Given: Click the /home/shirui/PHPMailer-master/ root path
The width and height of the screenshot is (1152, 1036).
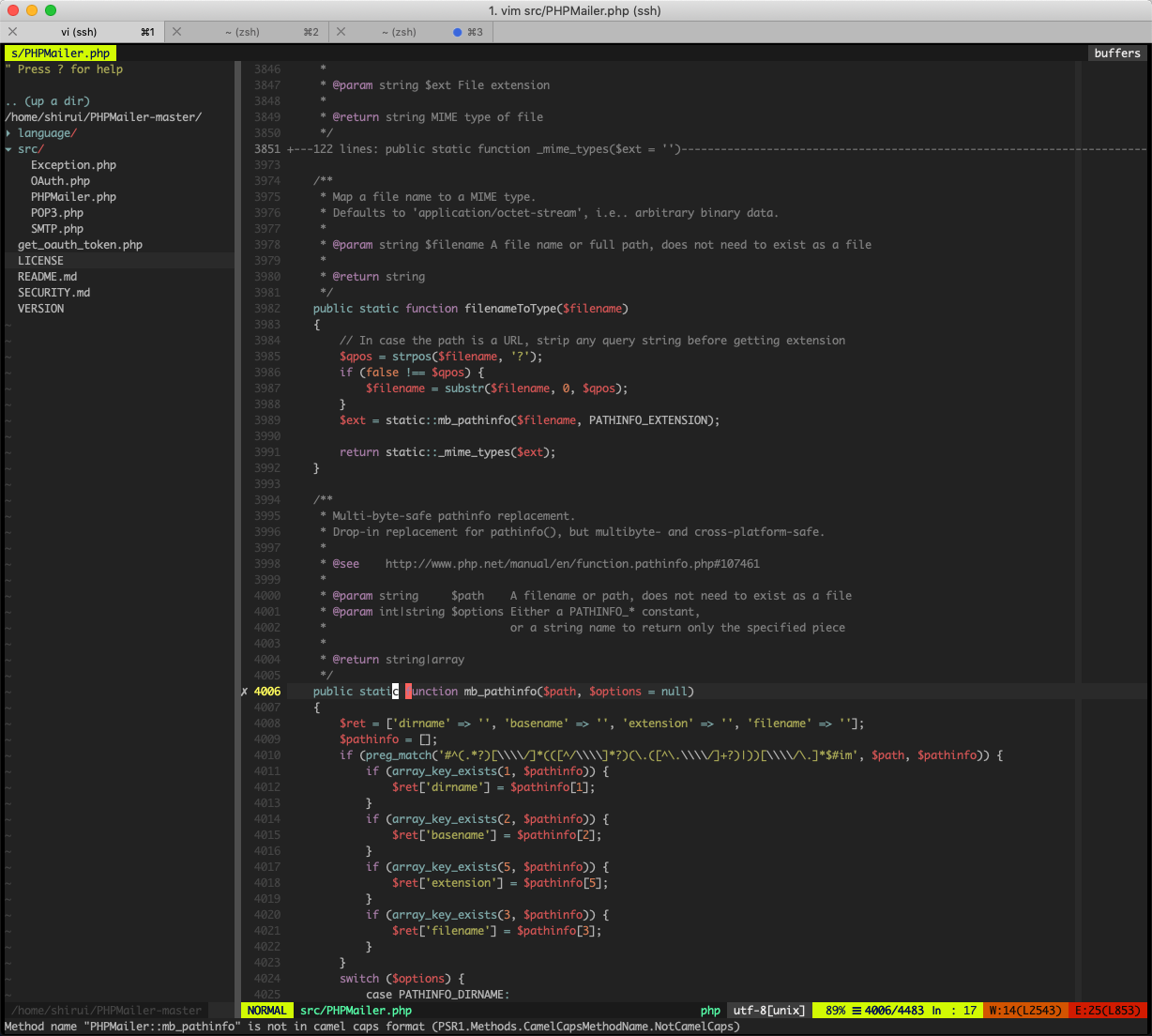Looking at the screenshot, I should [103, 117].
